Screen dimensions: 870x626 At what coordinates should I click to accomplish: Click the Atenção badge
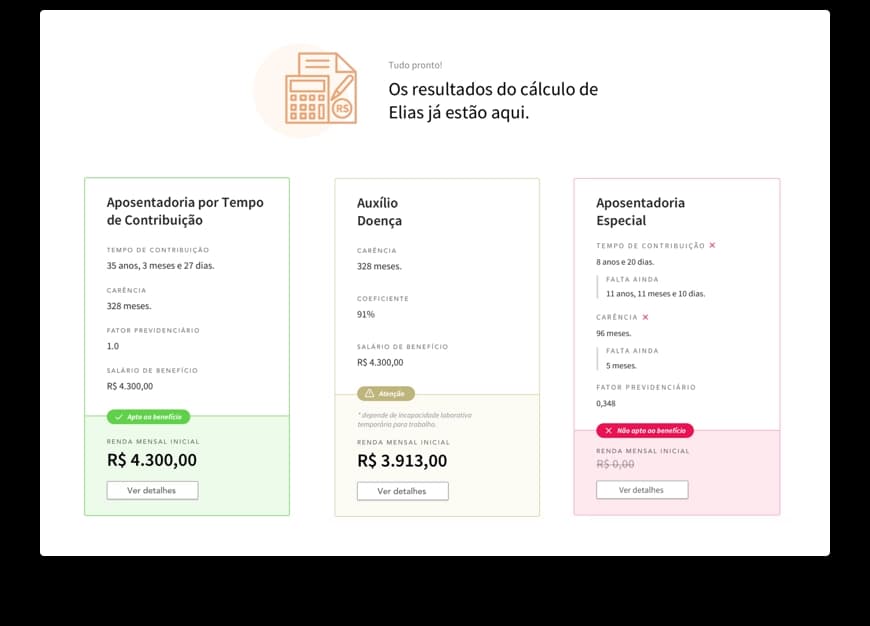[385, 394]
